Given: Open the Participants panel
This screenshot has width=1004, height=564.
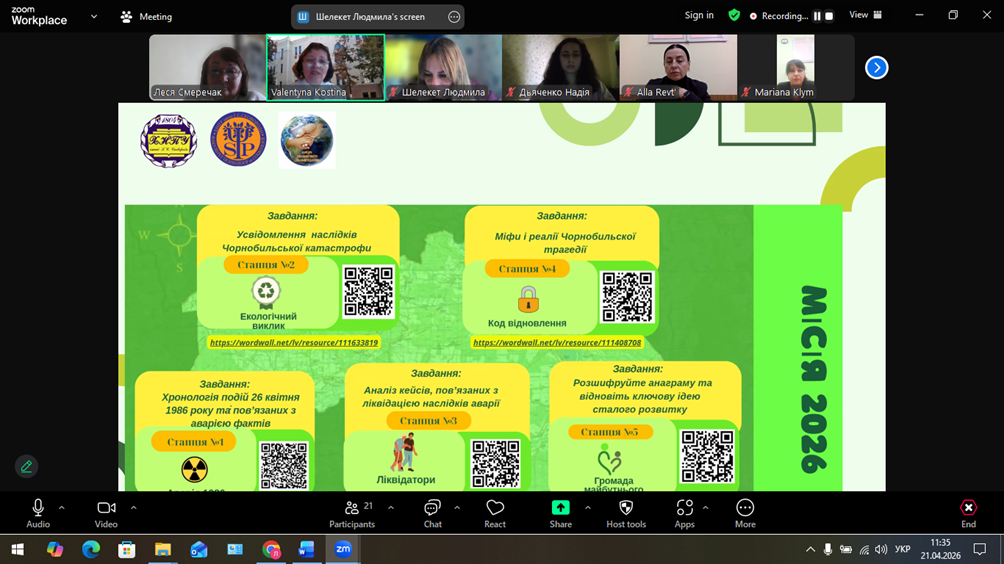Looking at the screenshot, I should tap(352, 513).
